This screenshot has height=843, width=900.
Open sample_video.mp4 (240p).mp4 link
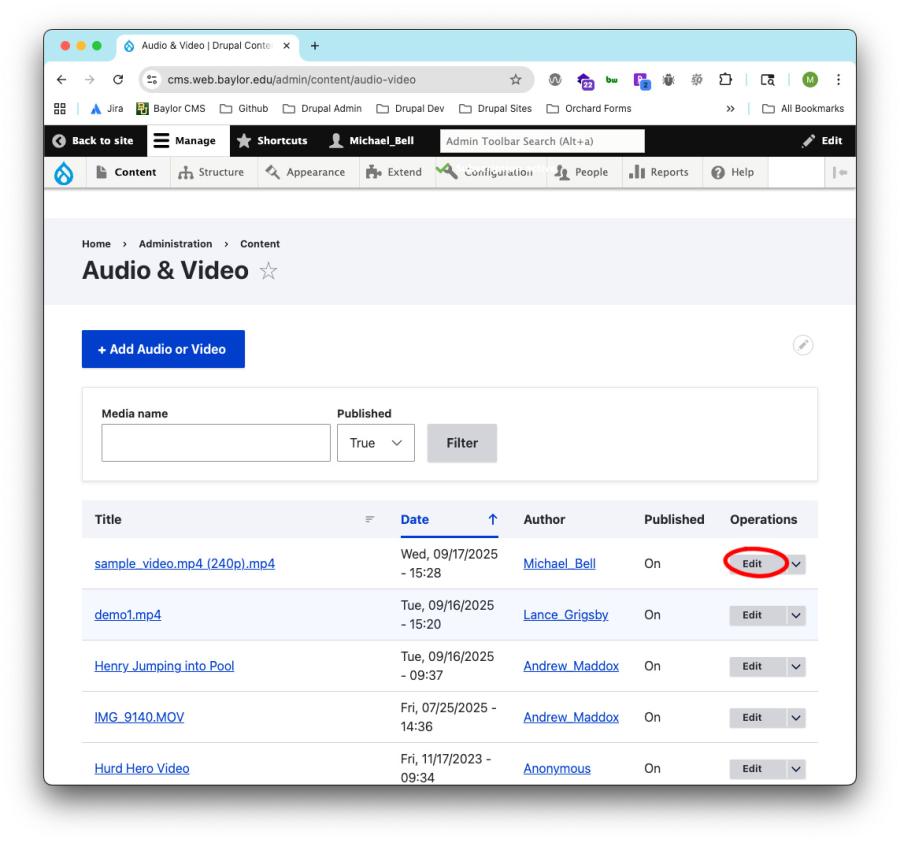click(185, 564)
